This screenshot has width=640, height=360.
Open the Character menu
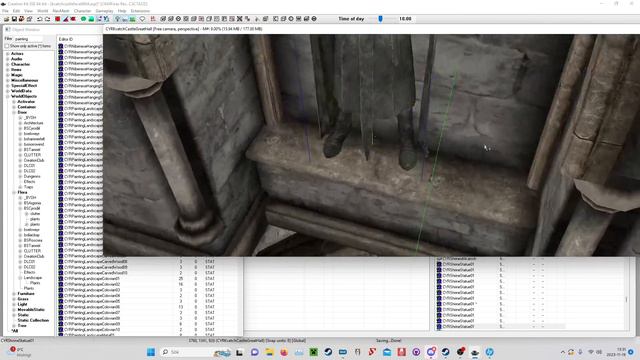82,11
